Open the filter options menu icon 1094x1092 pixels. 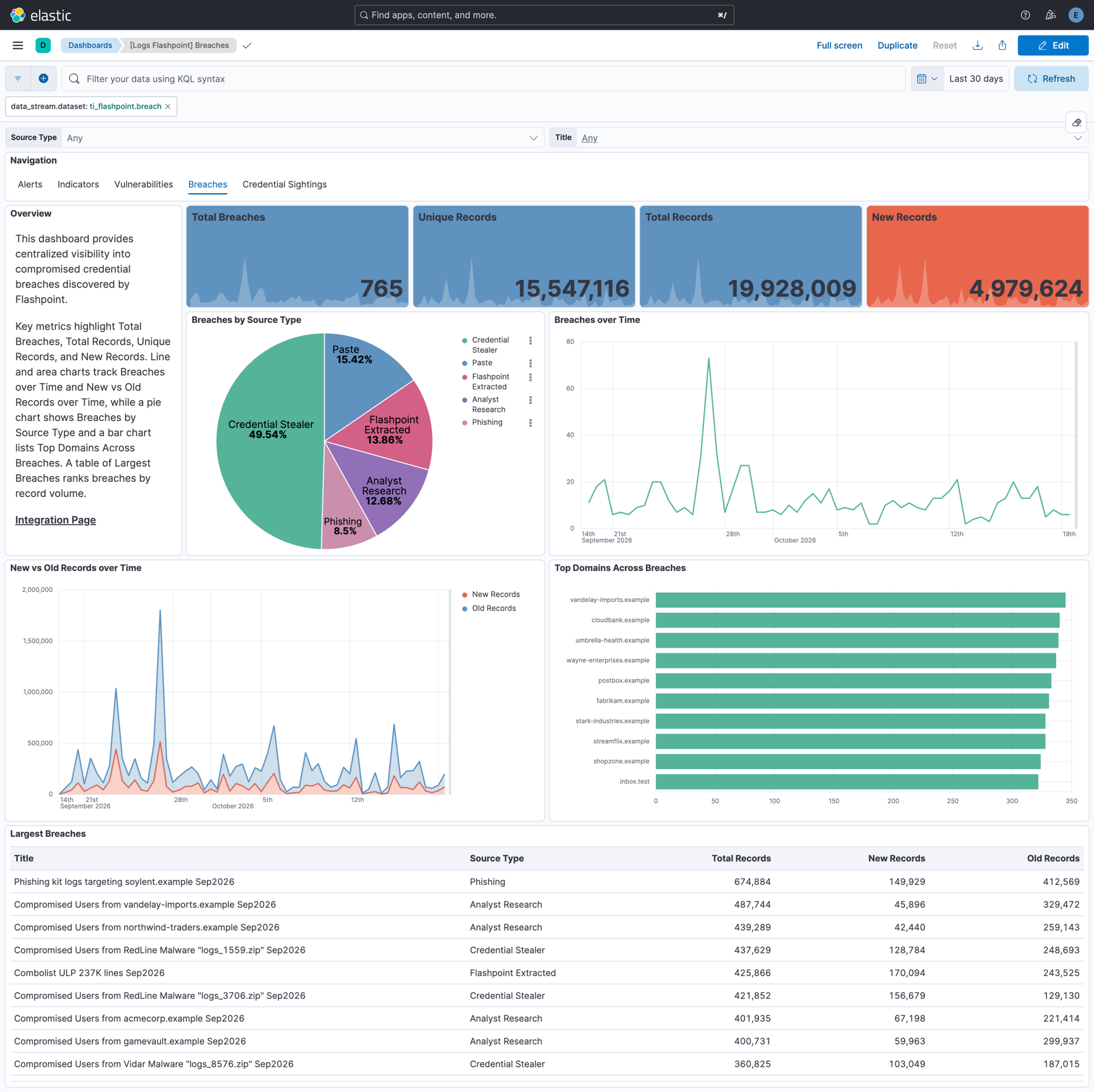pos(18,78)
